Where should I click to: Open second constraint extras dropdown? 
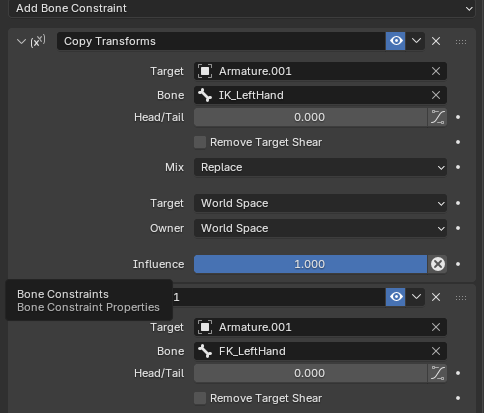416,297
